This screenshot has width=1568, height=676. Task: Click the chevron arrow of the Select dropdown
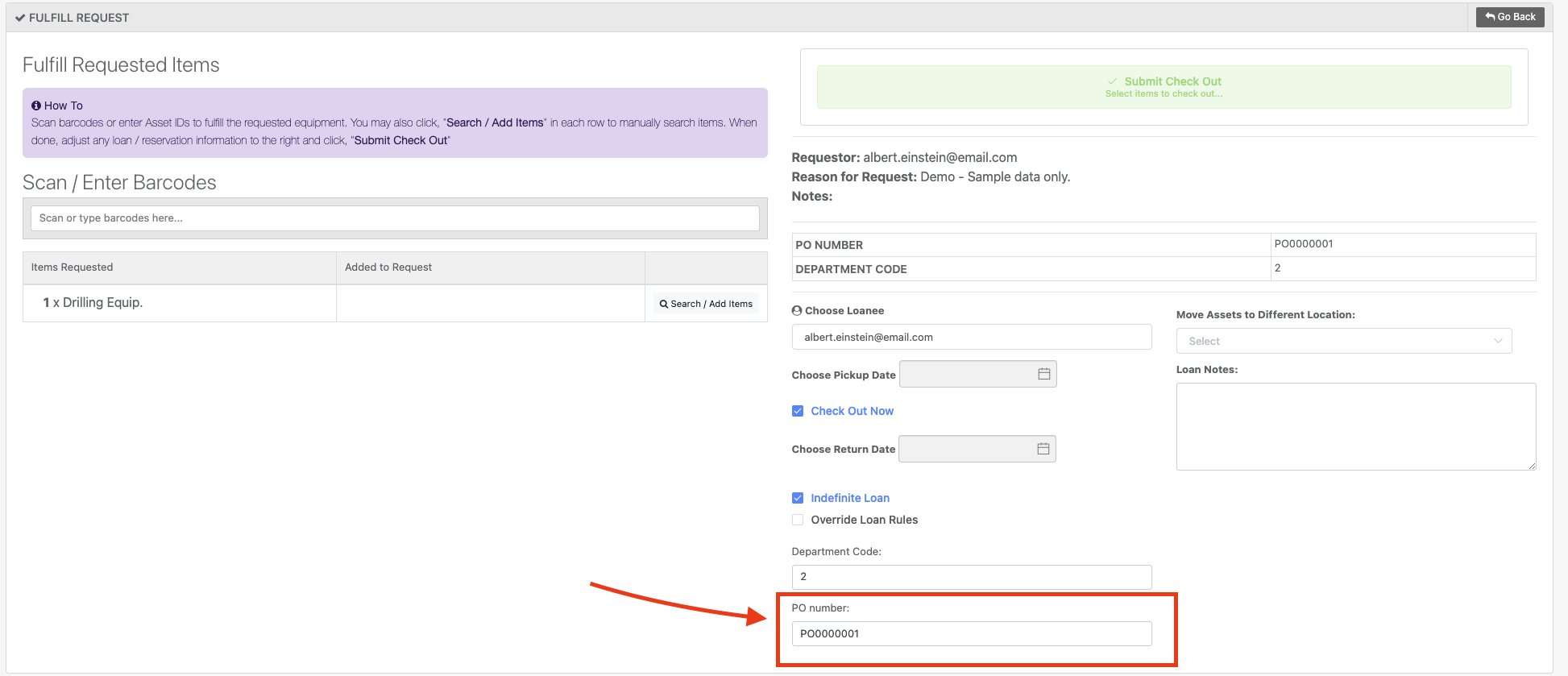point(1498,341)
